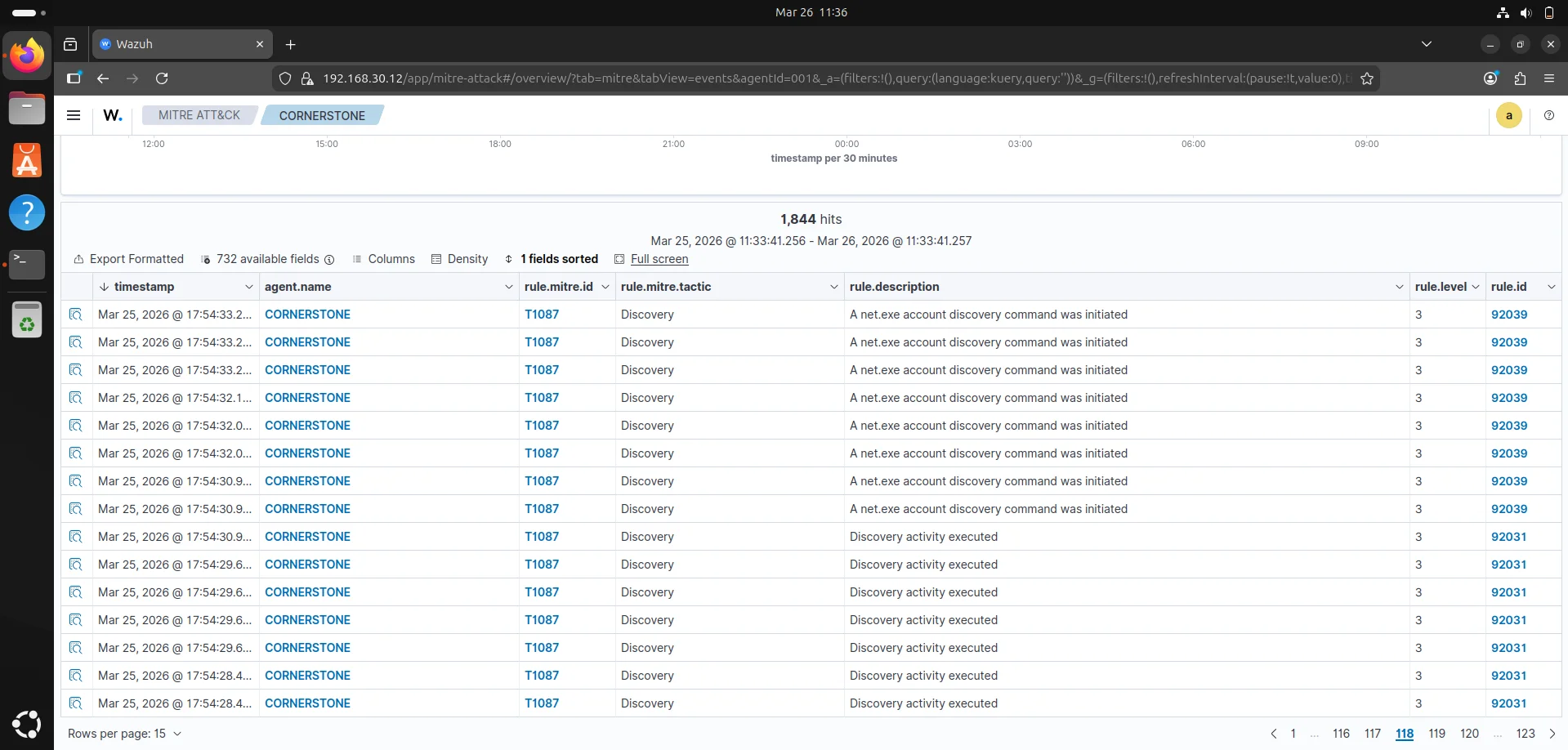
Task: Reload the page in Firefox
Action: 162,78
